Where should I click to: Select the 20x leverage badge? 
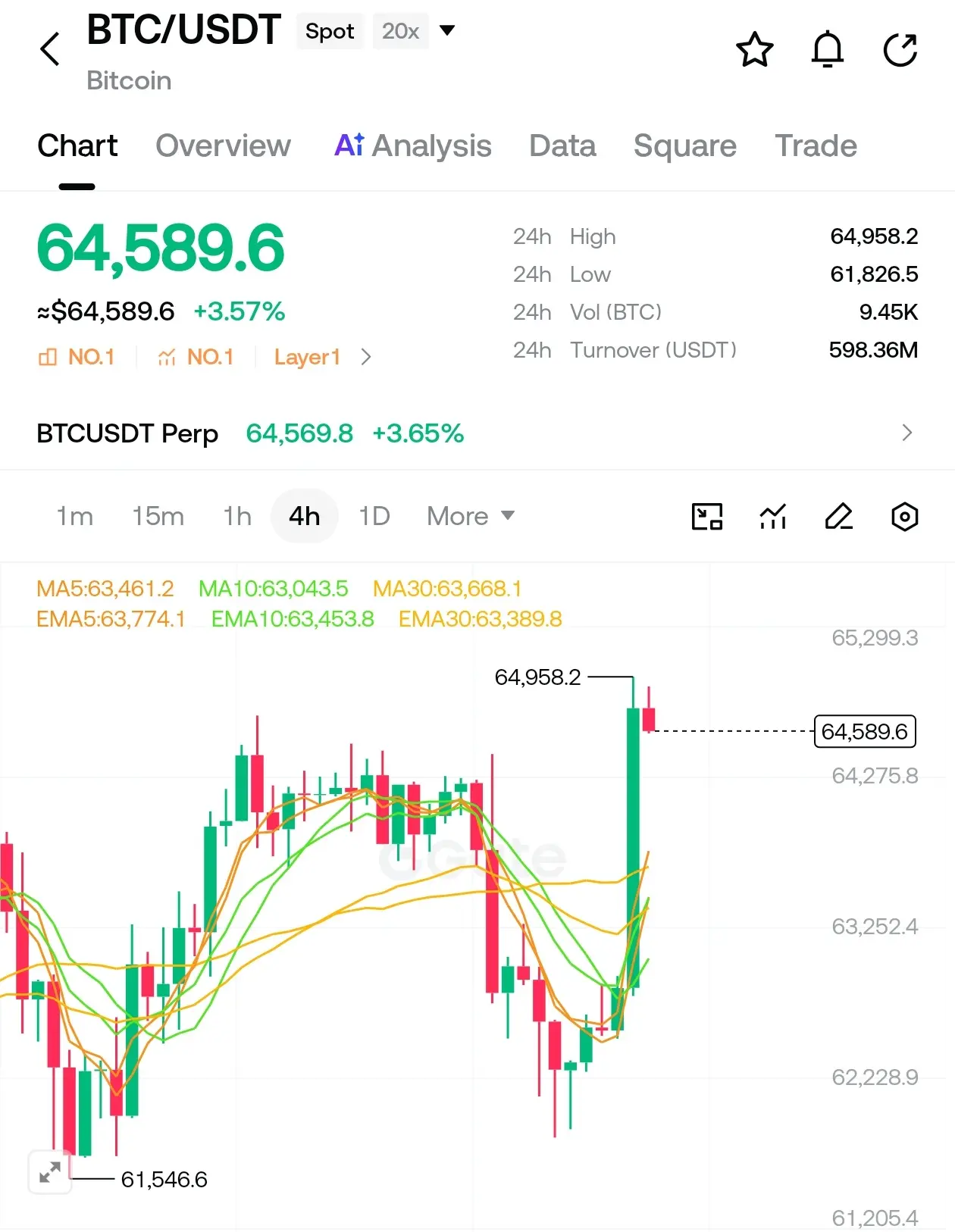[400, 31]
